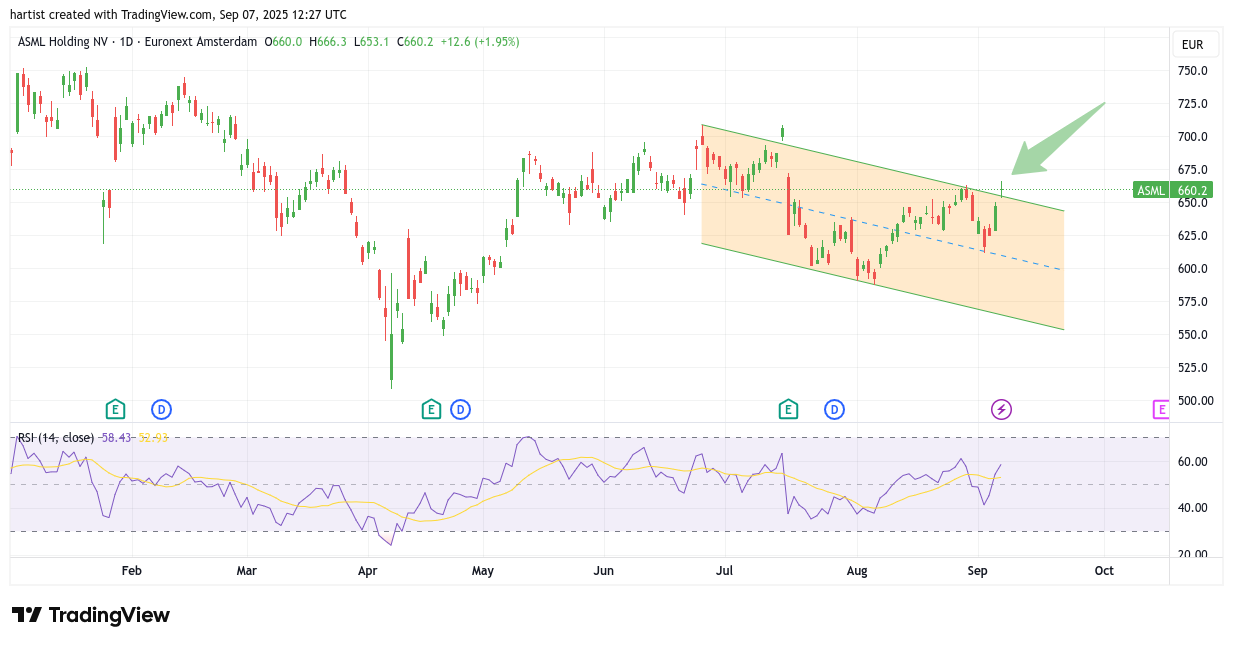Click the close value C660.2

pyautogui.click(x=415, y=42)
